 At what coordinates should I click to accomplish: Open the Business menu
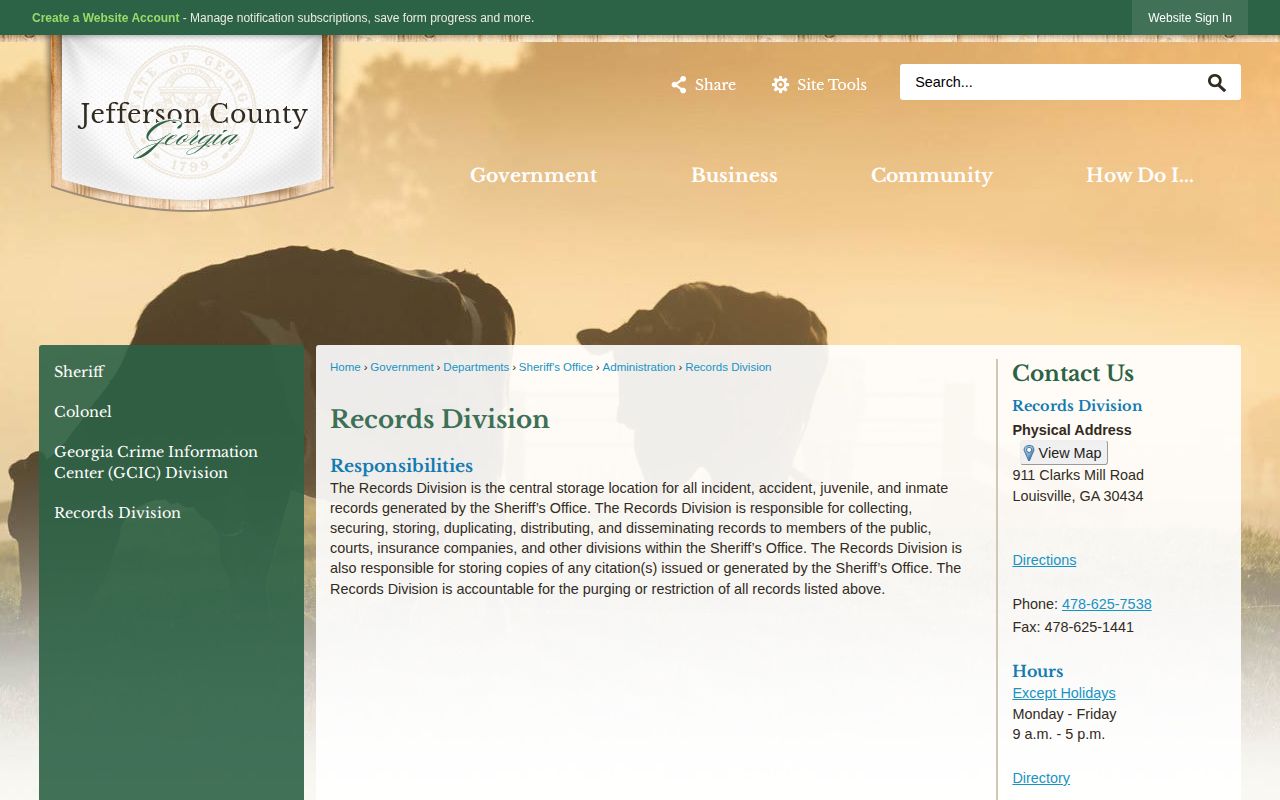[734, 175]
